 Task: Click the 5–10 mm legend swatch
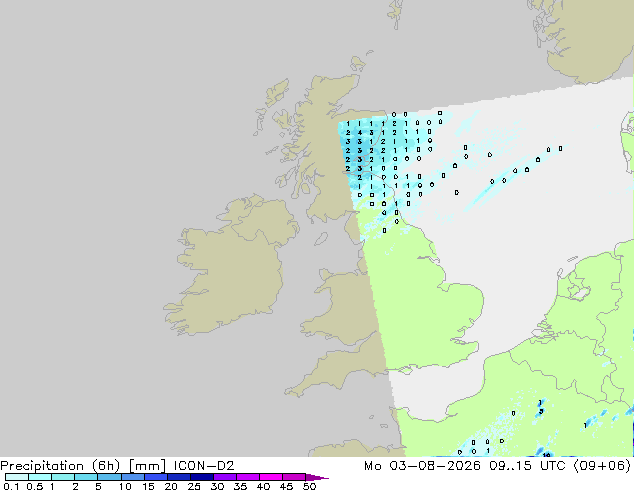click(x=109, y=477)
